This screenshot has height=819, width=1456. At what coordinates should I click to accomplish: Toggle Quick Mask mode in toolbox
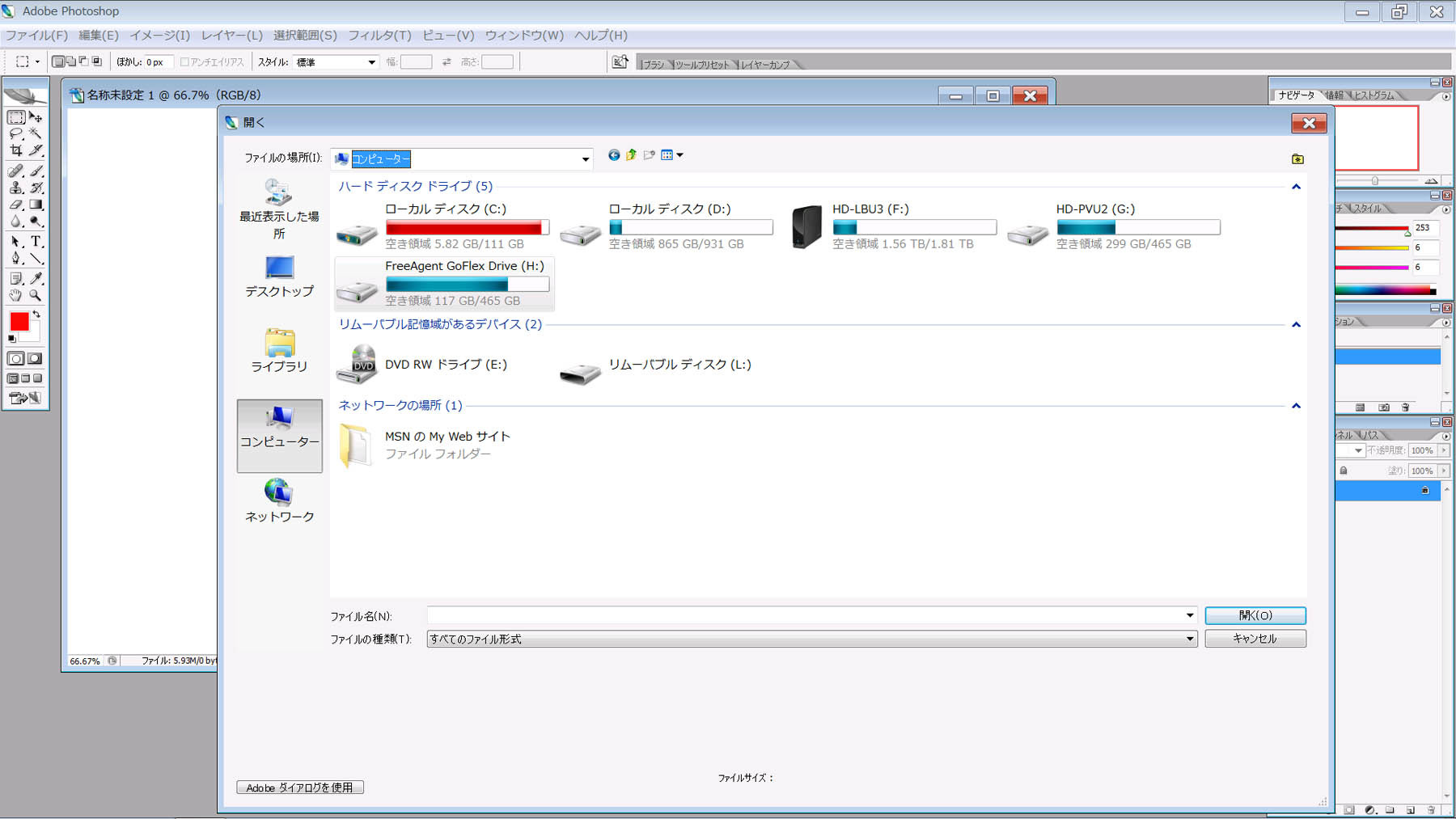pos(35,359)
